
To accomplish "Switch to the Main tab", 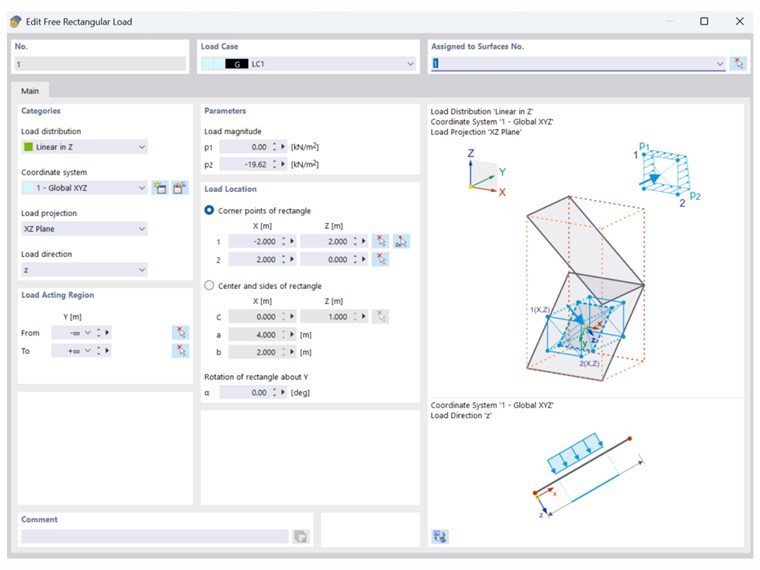I will (x=30, y=91).
